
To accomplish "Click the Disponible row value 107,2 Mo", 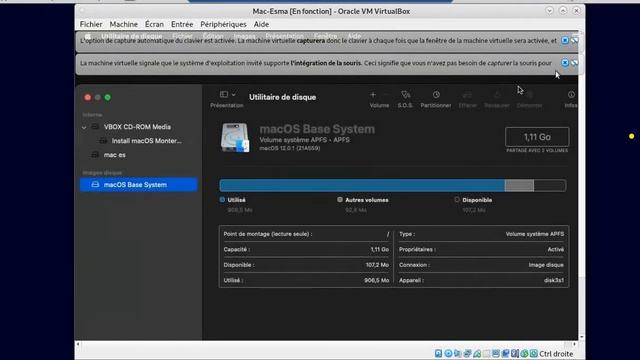I will click(377, 265).
